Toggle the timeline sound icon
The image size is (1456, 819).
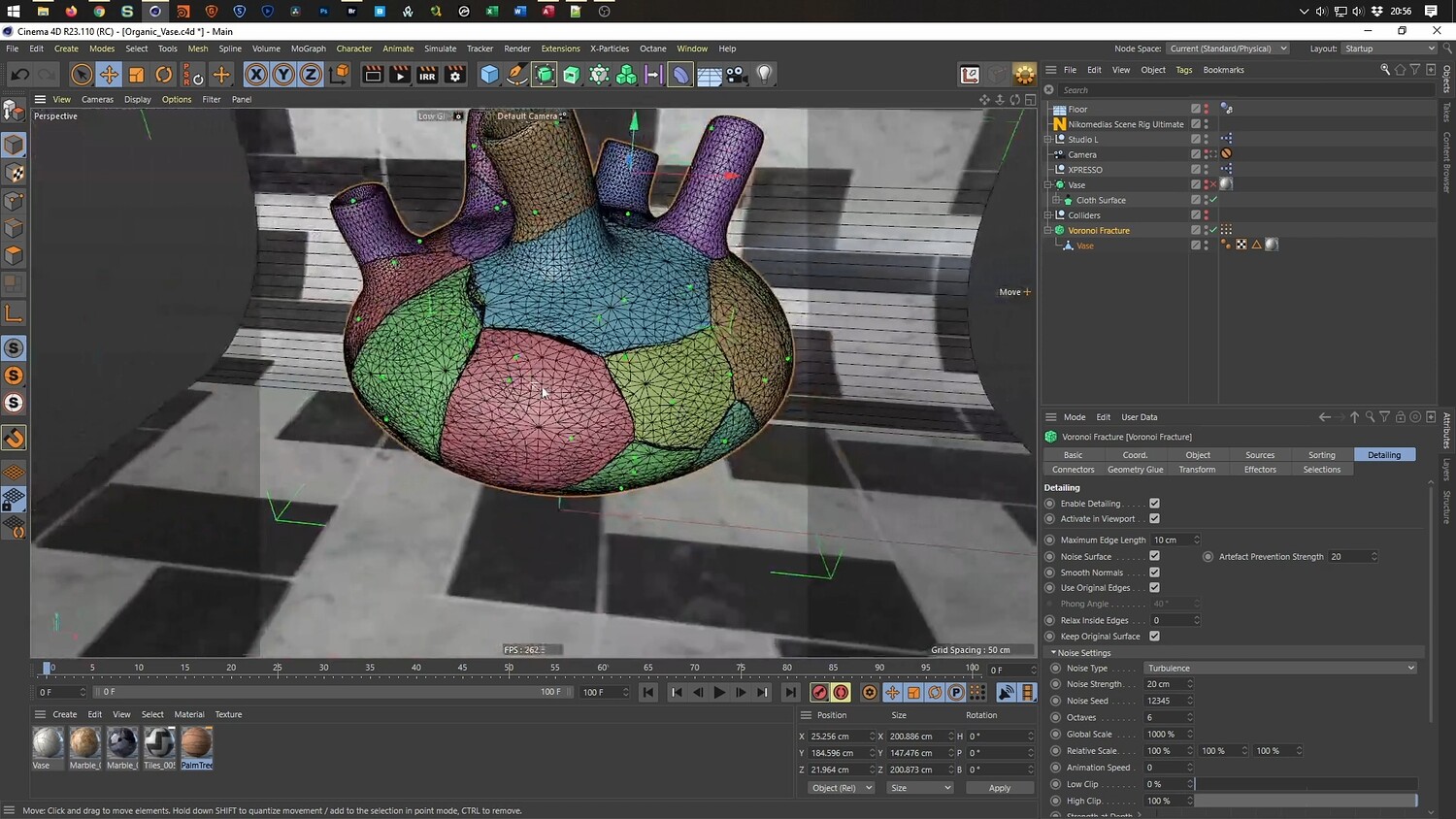point(1007,692)
